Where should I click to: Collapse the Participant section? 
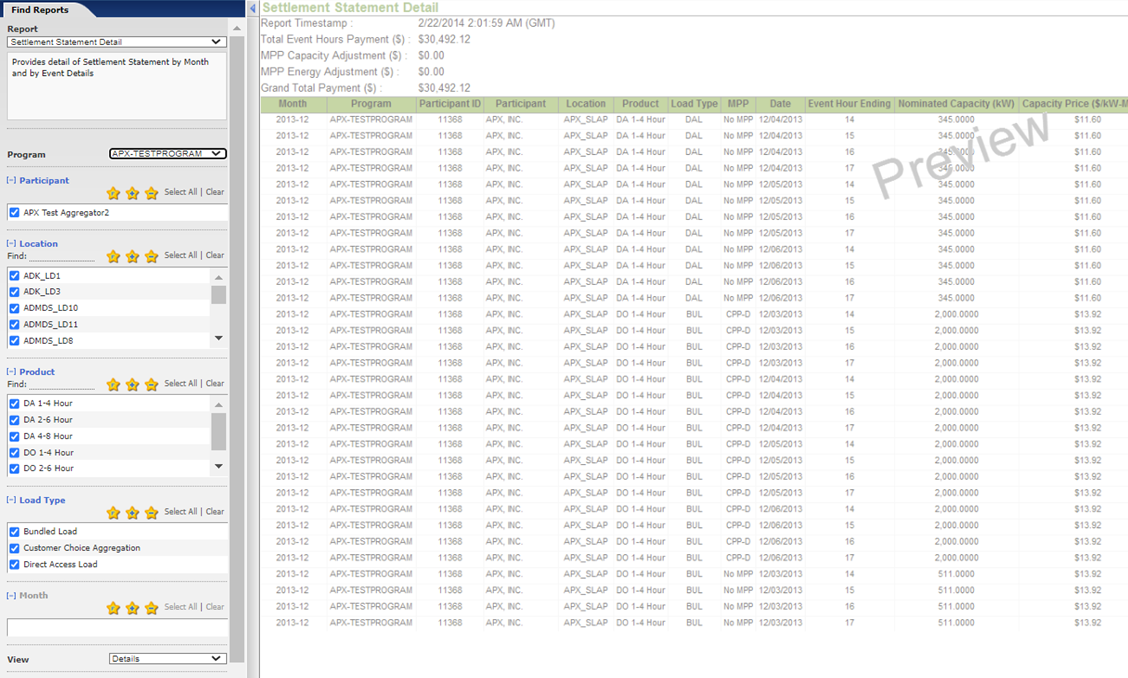tap(11, 179)
